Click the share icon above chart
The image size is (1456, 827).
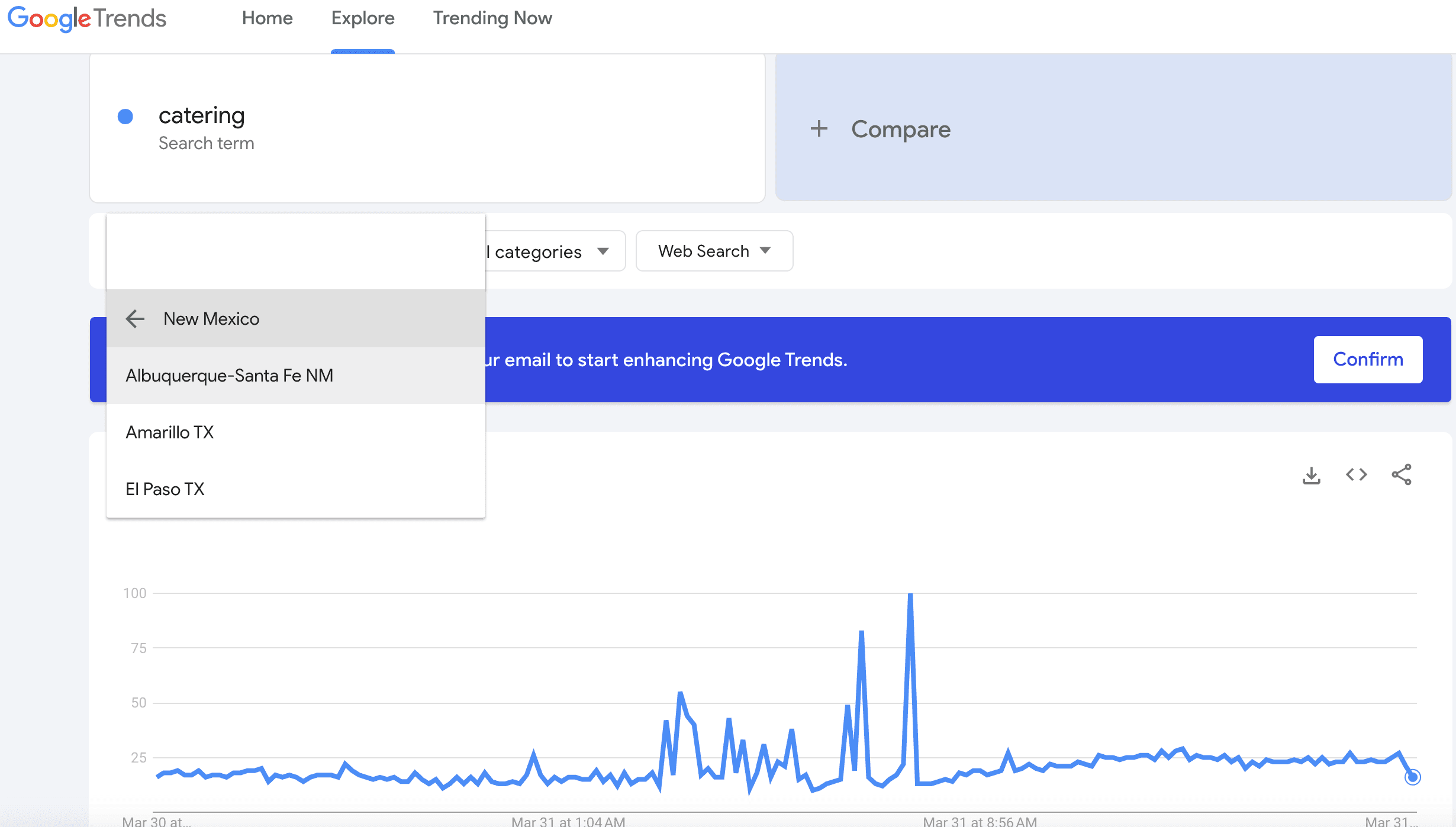[1401, 475]
